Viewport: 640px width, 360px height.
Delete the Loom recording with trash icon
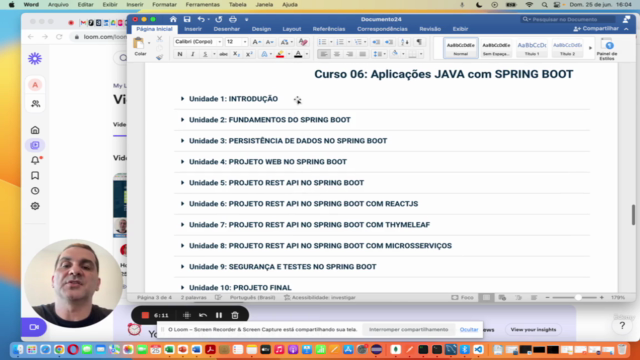(x=235, y=315)
